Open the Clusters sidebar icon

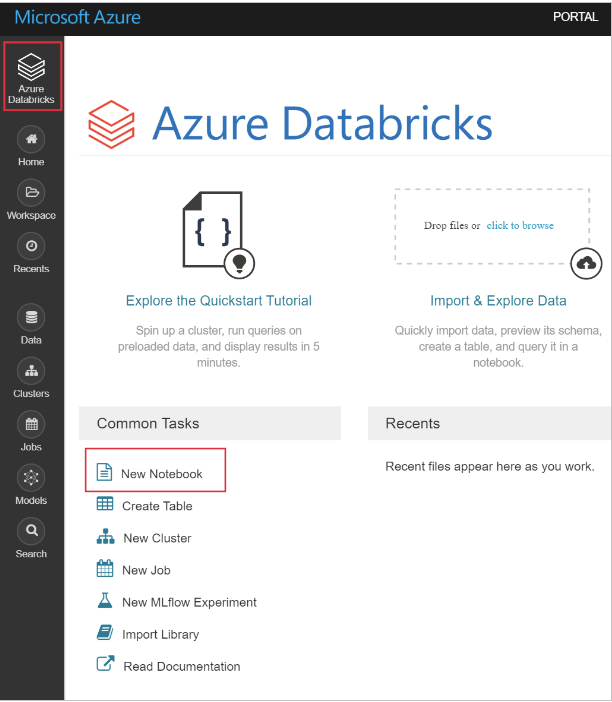31,372
